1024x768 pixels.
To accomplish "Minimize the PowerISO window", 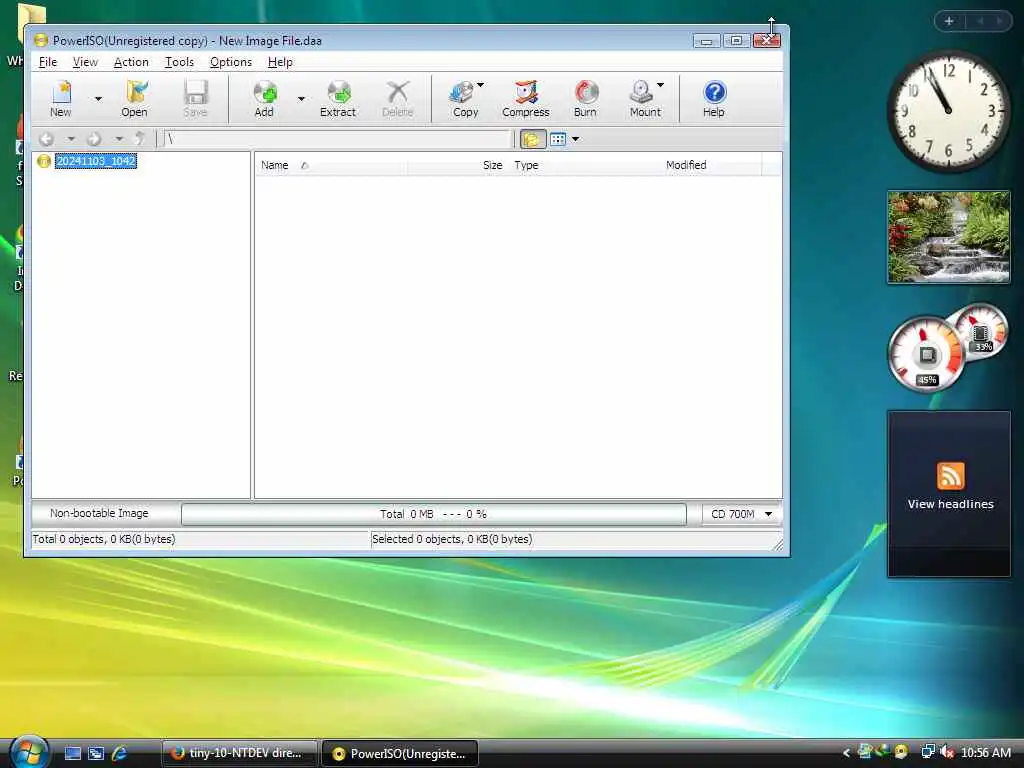I will pos(706,41).
